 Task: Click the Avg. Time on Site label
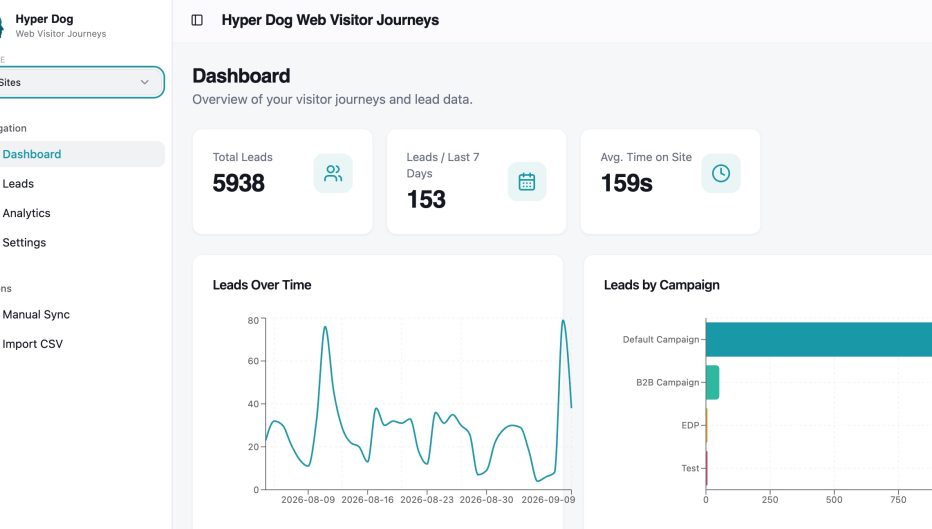click(x=646, y=157)
